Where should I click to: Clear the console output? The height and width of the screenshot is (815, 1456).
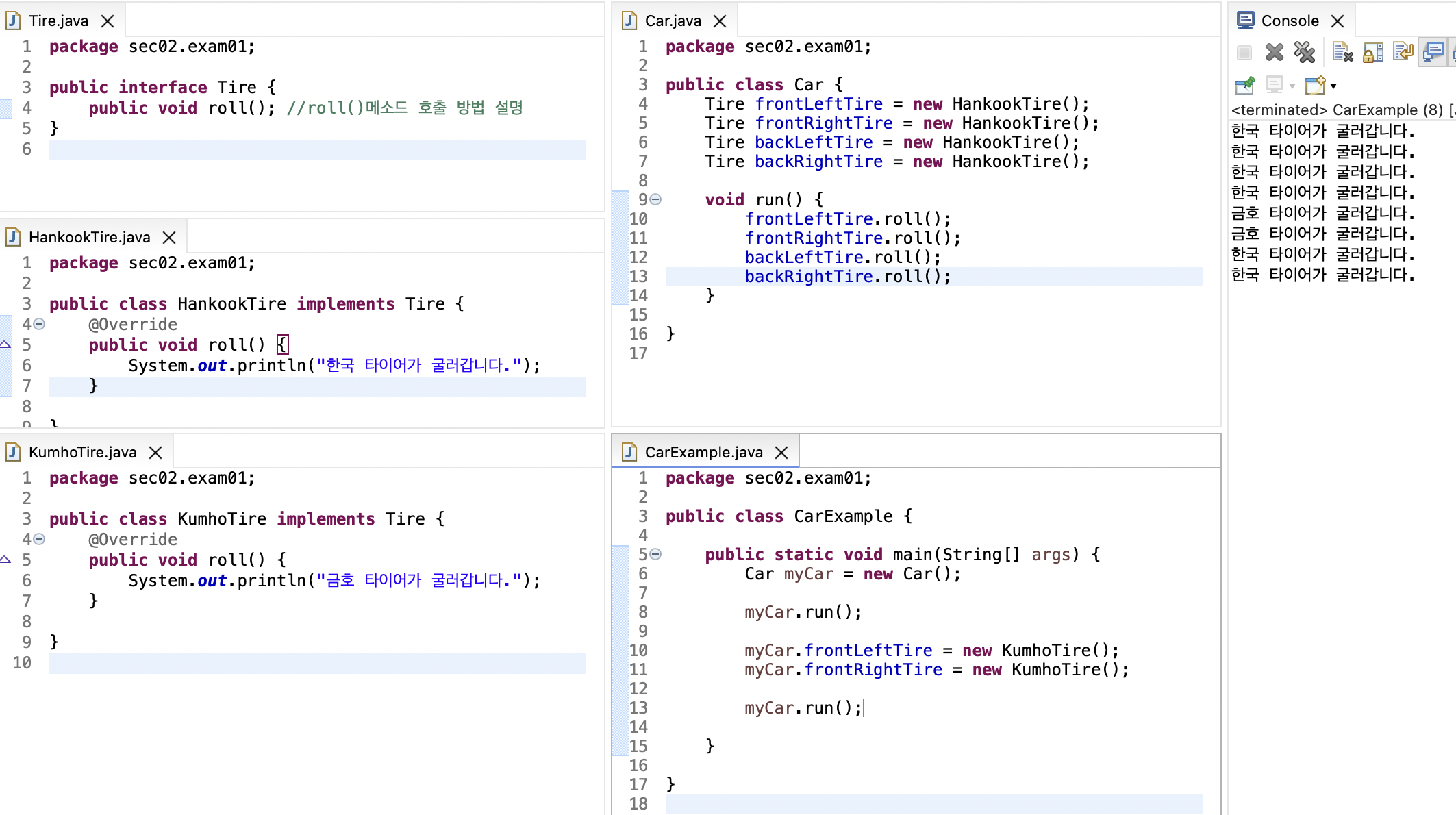click(1342, 52)
